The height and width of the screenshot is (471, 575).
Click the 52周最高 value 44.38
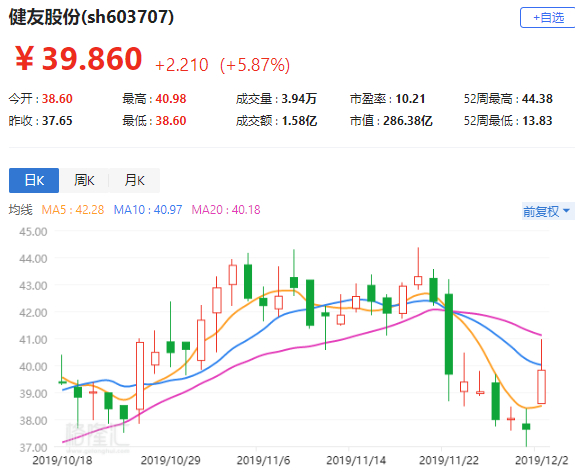(537, 99)
